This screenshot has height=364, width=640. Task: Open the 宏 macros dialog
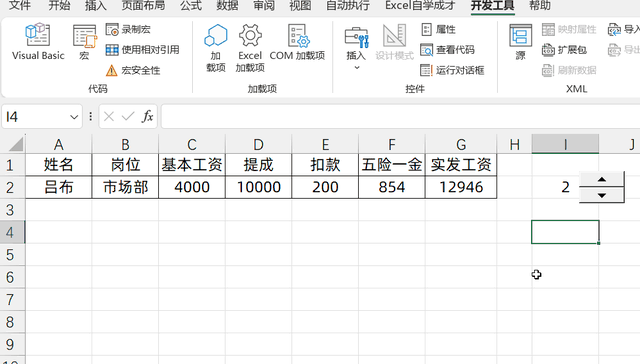(84, 42)
